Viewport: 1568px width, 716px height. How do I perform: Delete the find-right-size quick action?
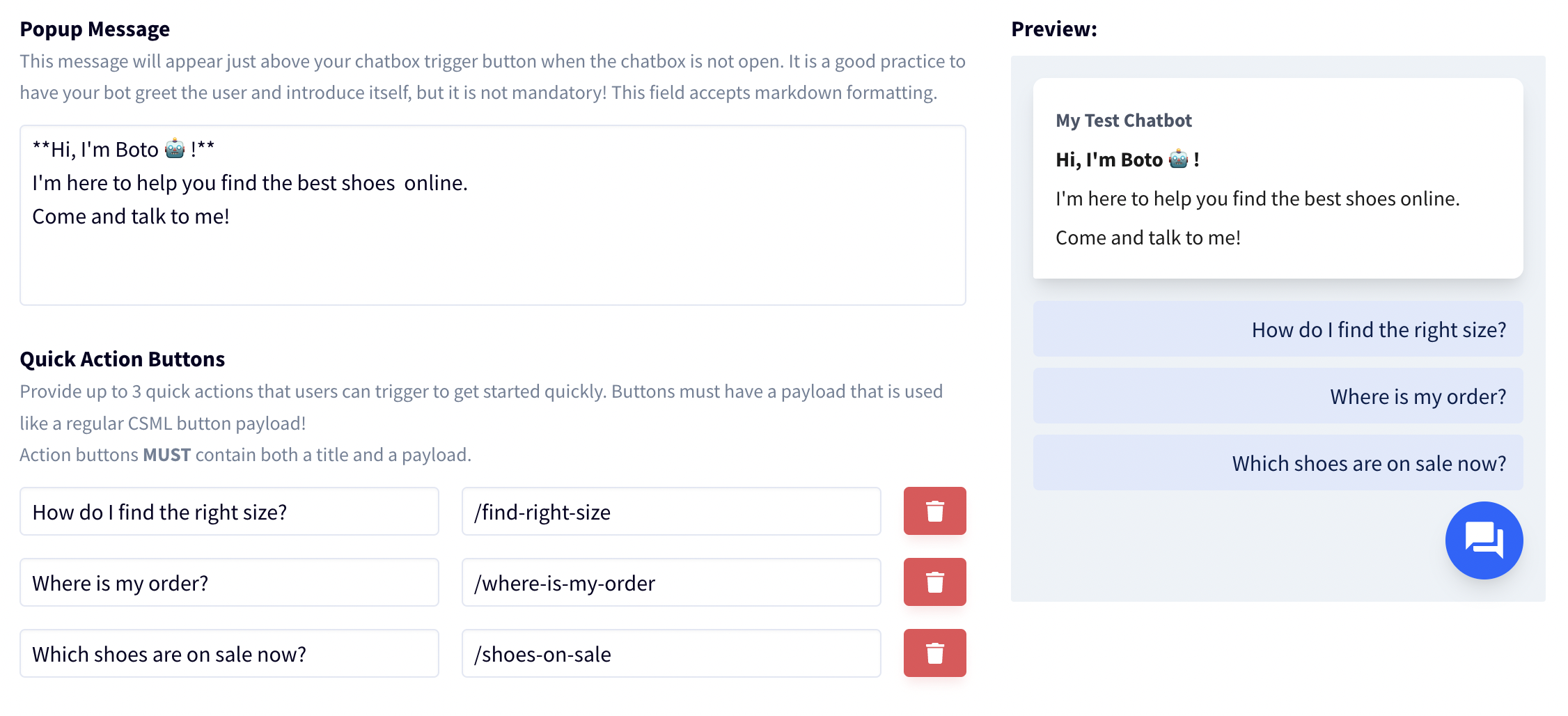pyautogui.click(x=934, y=511)
